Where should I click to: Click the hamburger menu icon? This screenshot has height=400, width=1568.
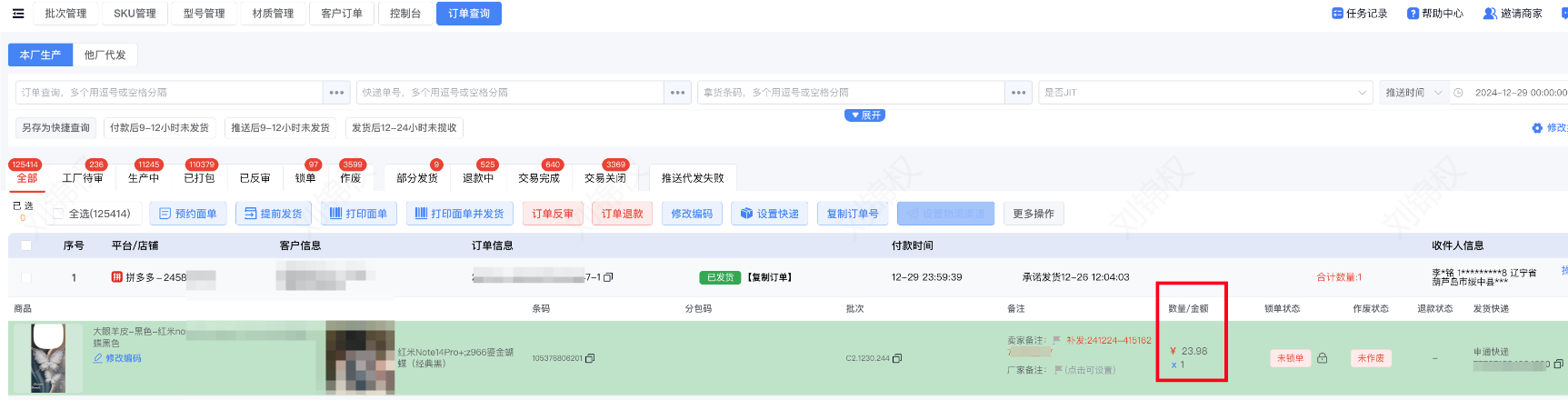point(18,14)
